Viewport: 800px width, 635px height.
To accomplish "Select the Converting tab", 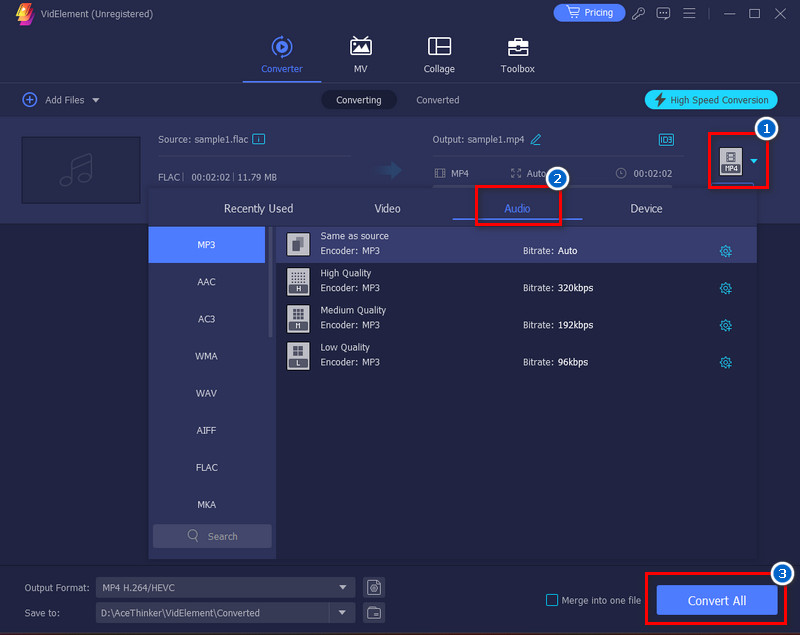I will [x=359, y=100].
